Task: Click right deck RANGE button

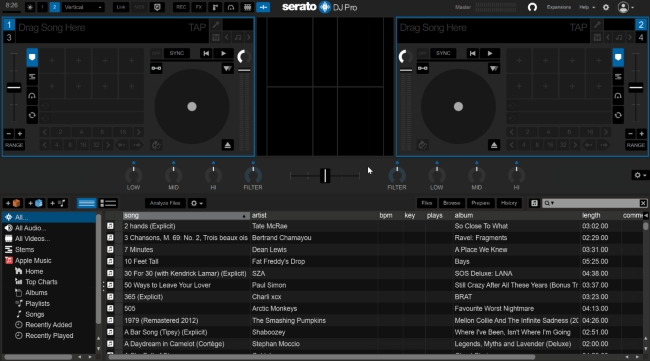Action: click(635, 145)
